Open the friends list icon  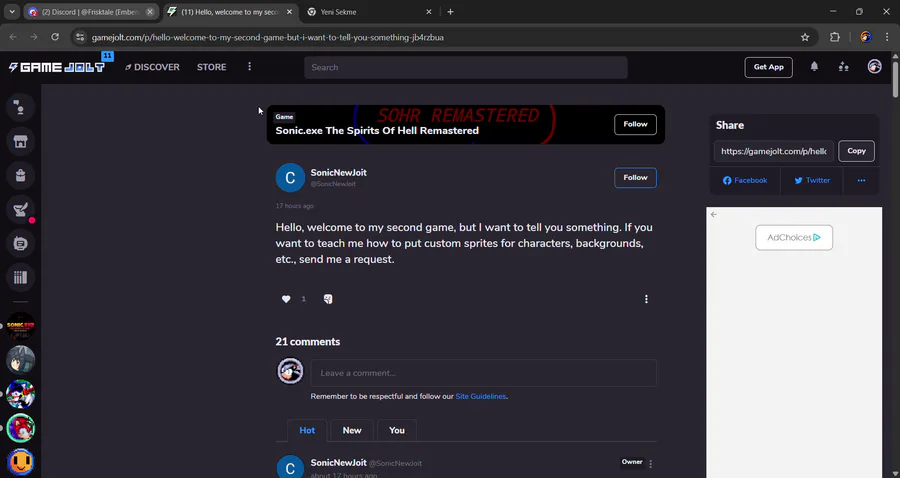coord(843,67)
